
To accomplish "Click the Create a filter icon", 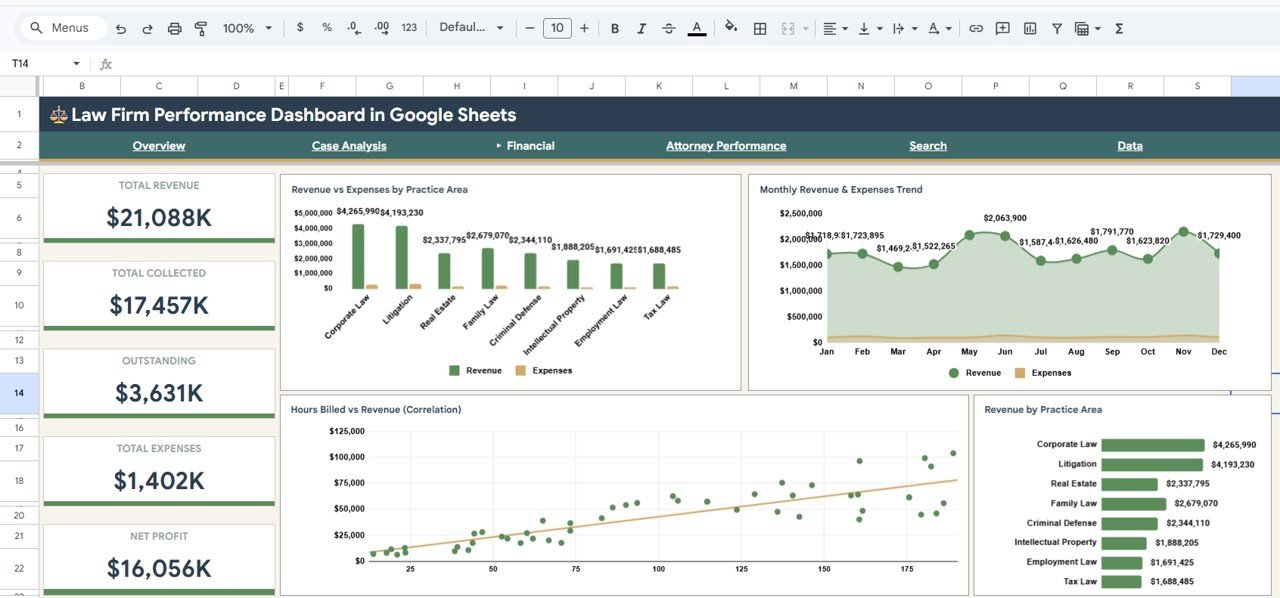I will click(x=1057, y=28).
